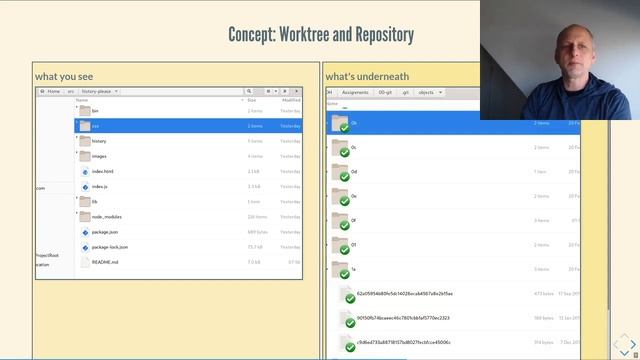Go to the 00-git breadcrumb segment
This screenshot has width=640, height=360.
[x=385, y=93]
